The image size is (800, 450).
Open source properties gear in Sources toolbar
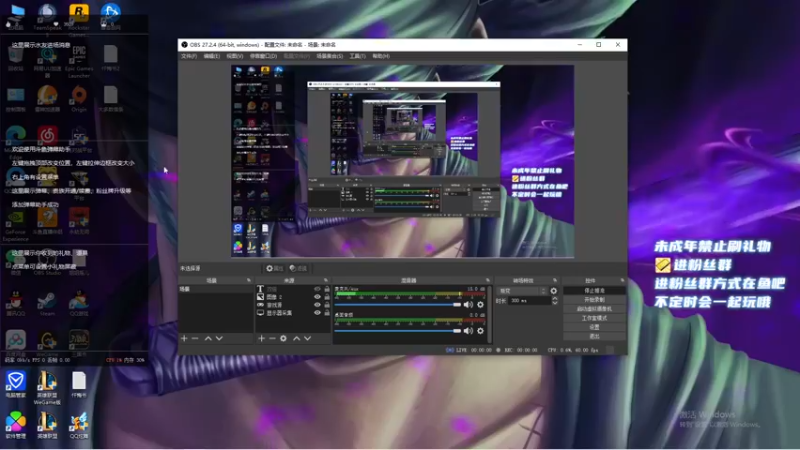283,338
